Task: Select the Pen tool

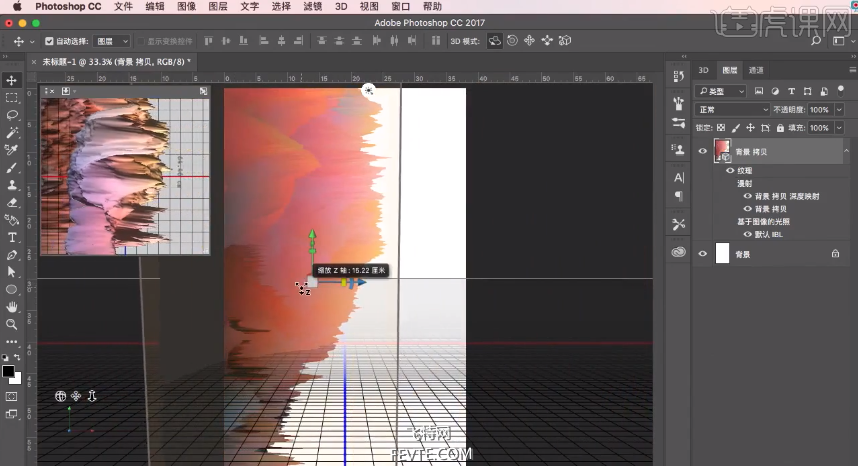Action: pyautogui.click(x=11, y=255)
